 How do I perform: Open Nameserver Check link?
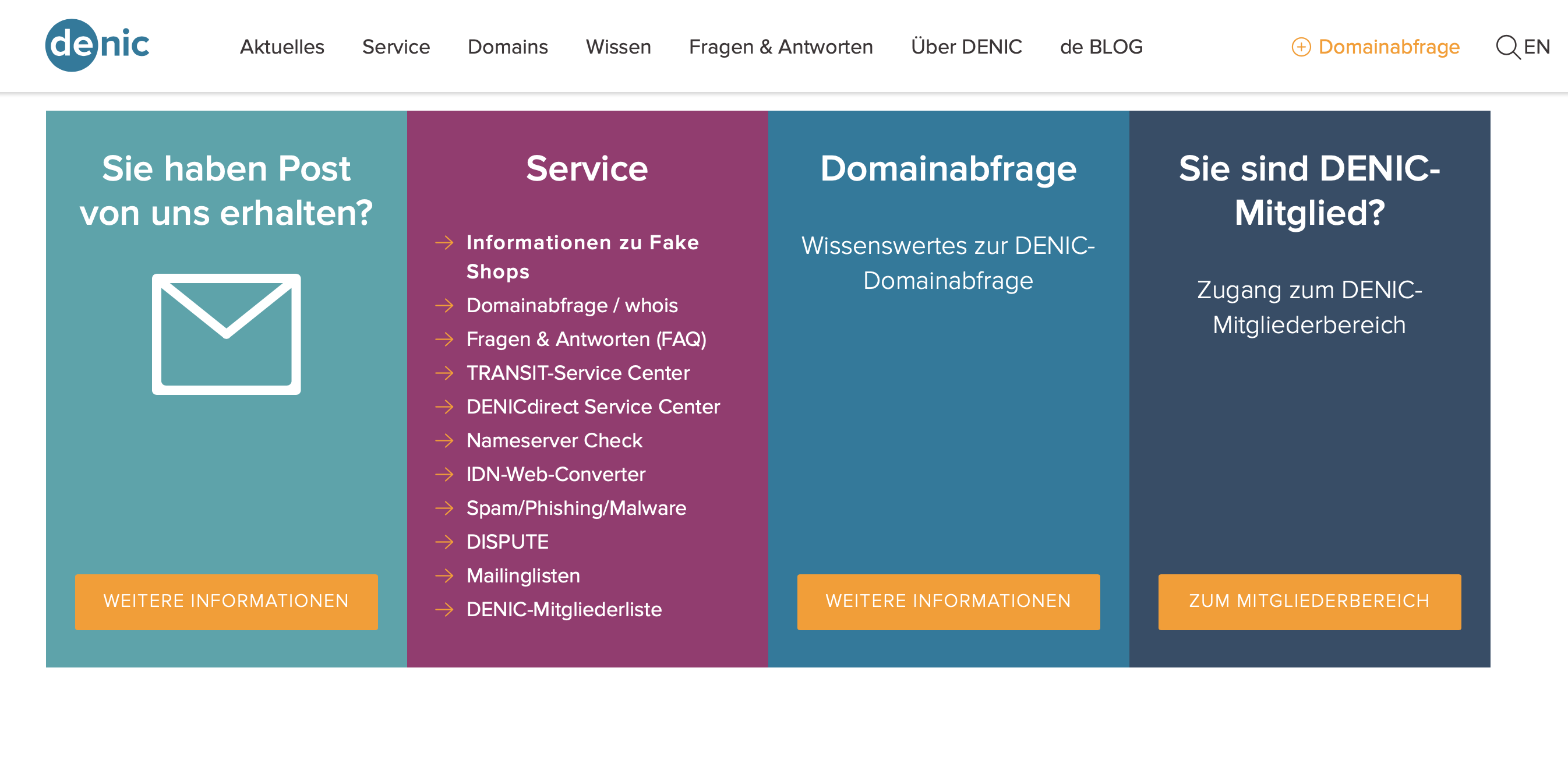tap(554, 440)
